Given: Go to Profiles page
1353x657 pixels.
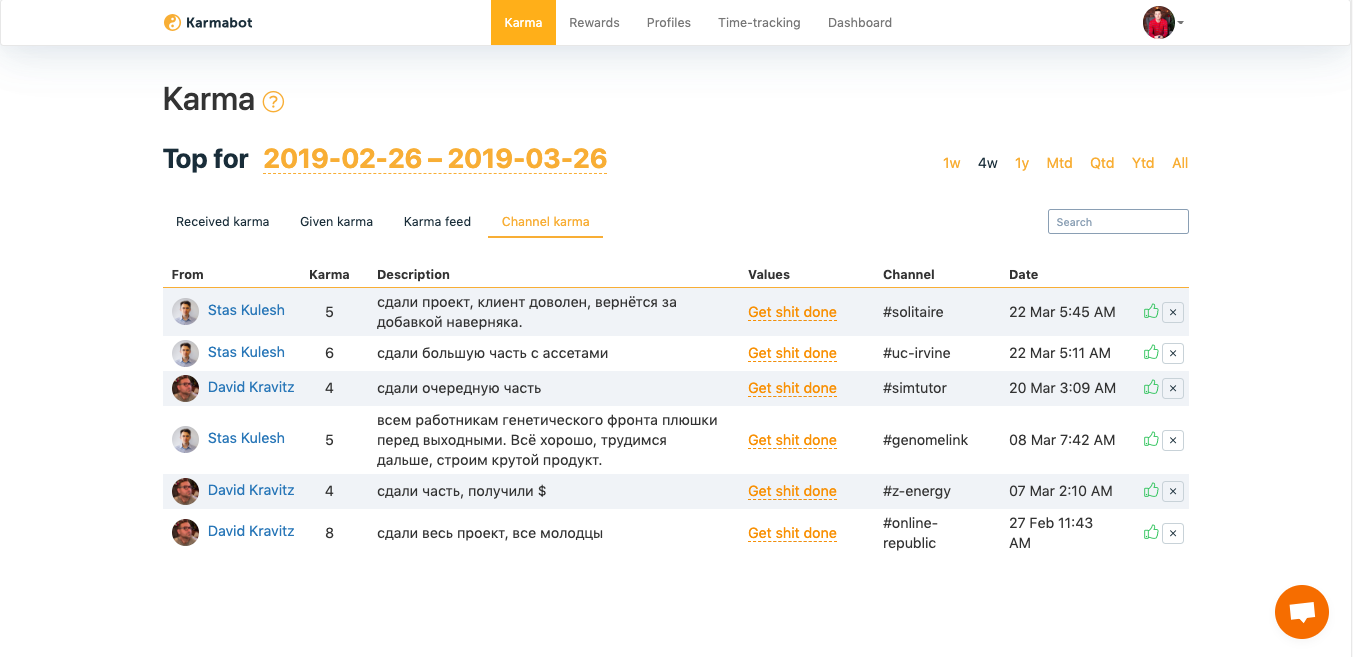Looking at the screenshot, I should (x=668, y=22).
